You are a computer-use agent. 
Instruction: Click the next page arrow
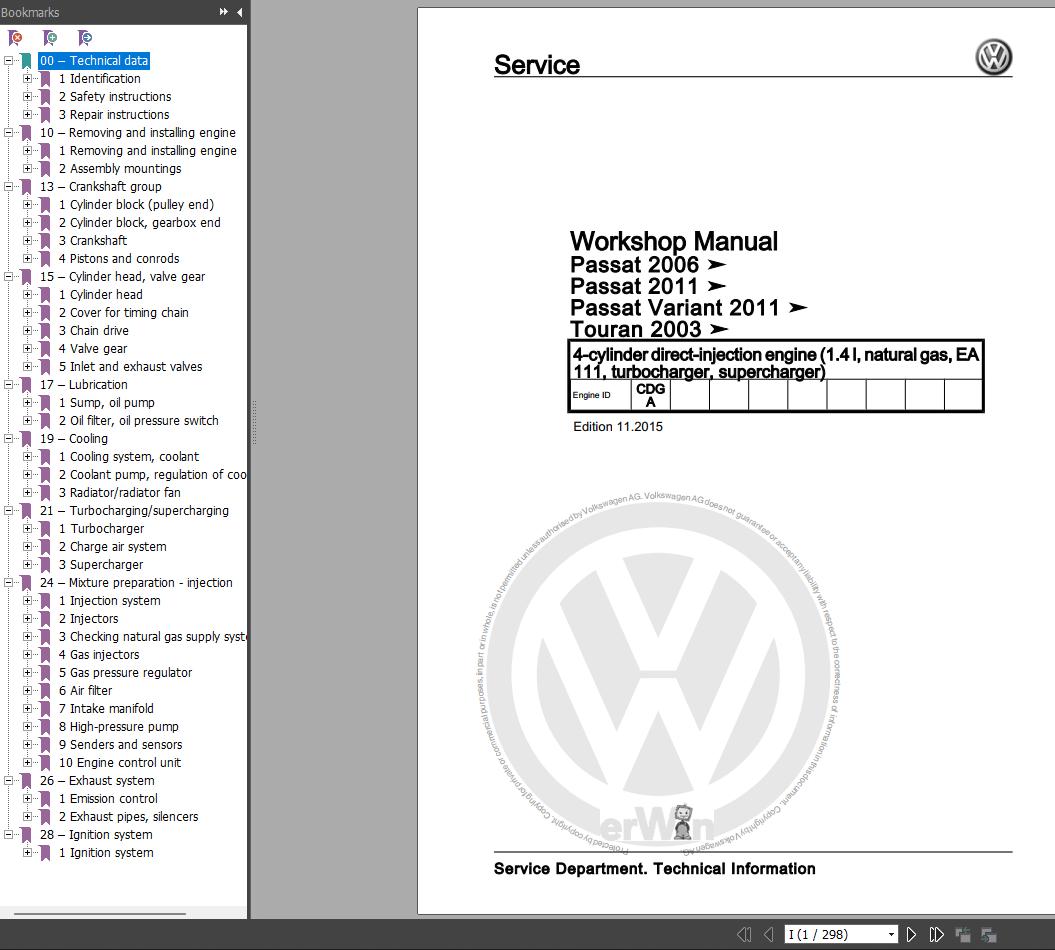coord(912,933)
